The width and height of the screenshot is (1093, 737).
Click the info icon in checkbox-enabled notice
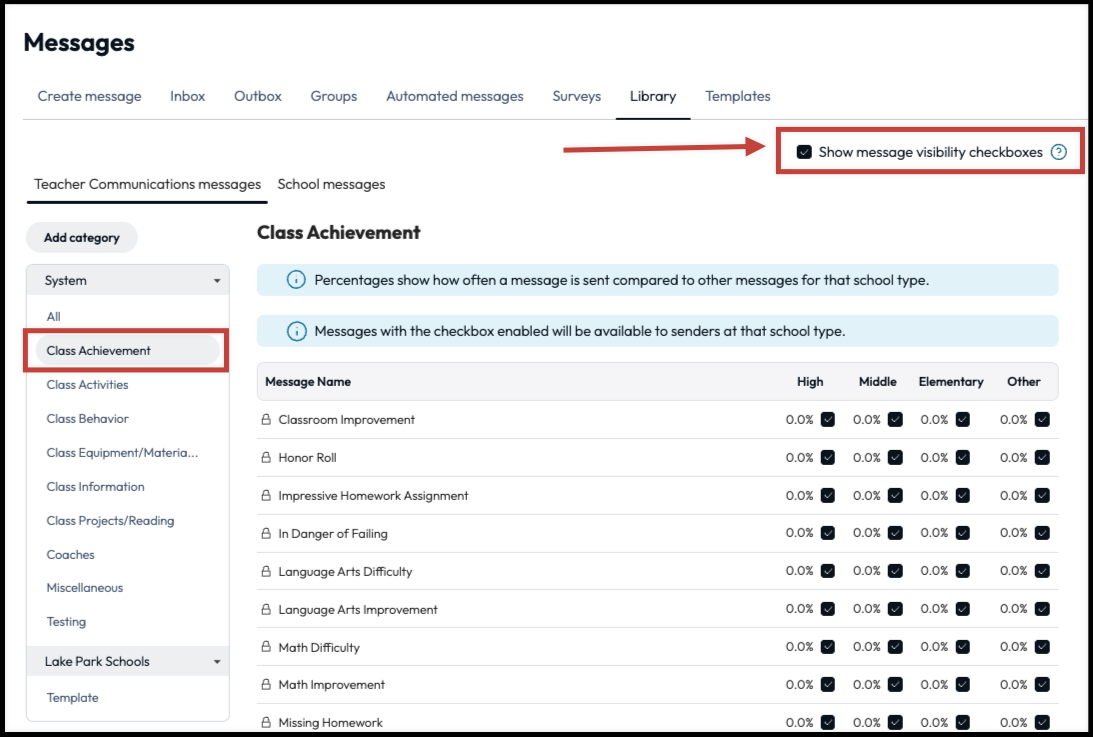296,331
